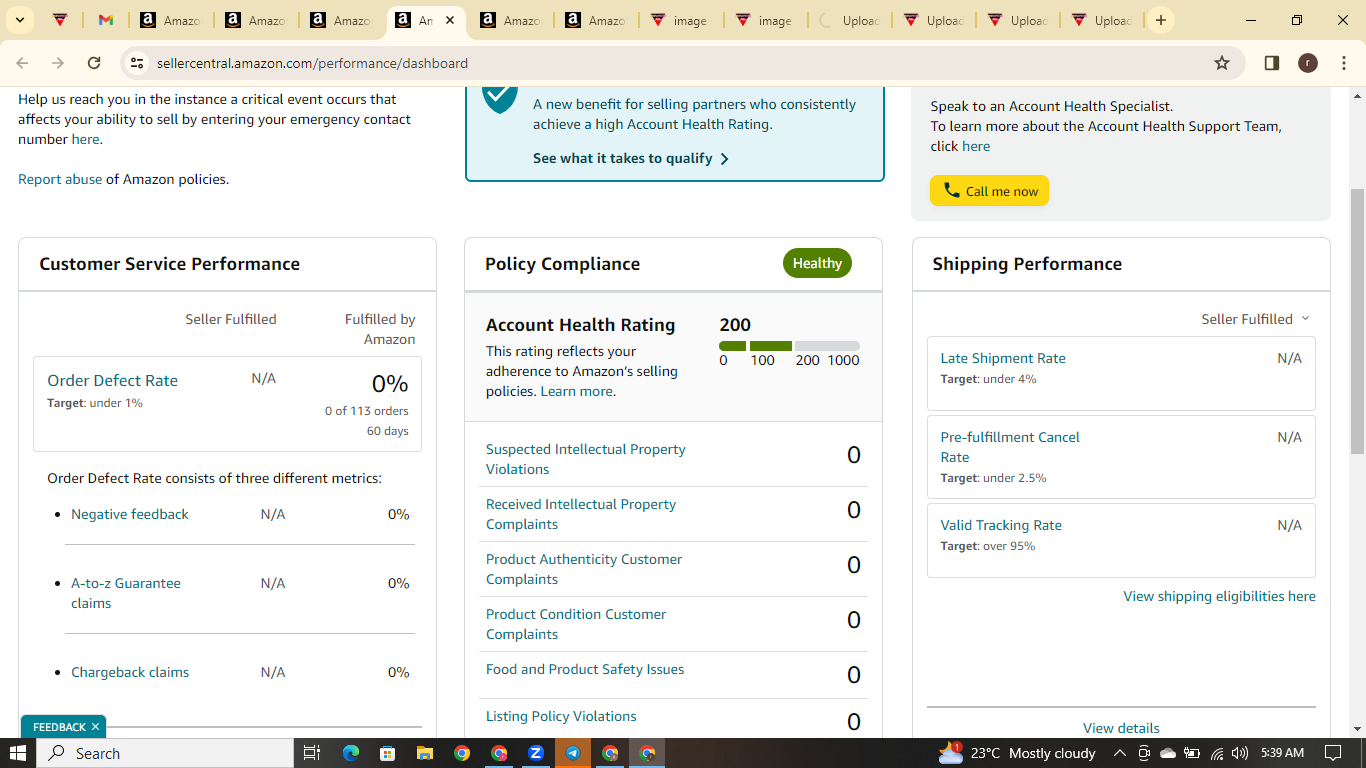Open the Wi-Fi network tray icon
The height and width of the screenshot is (768, 1366).
1217,753
